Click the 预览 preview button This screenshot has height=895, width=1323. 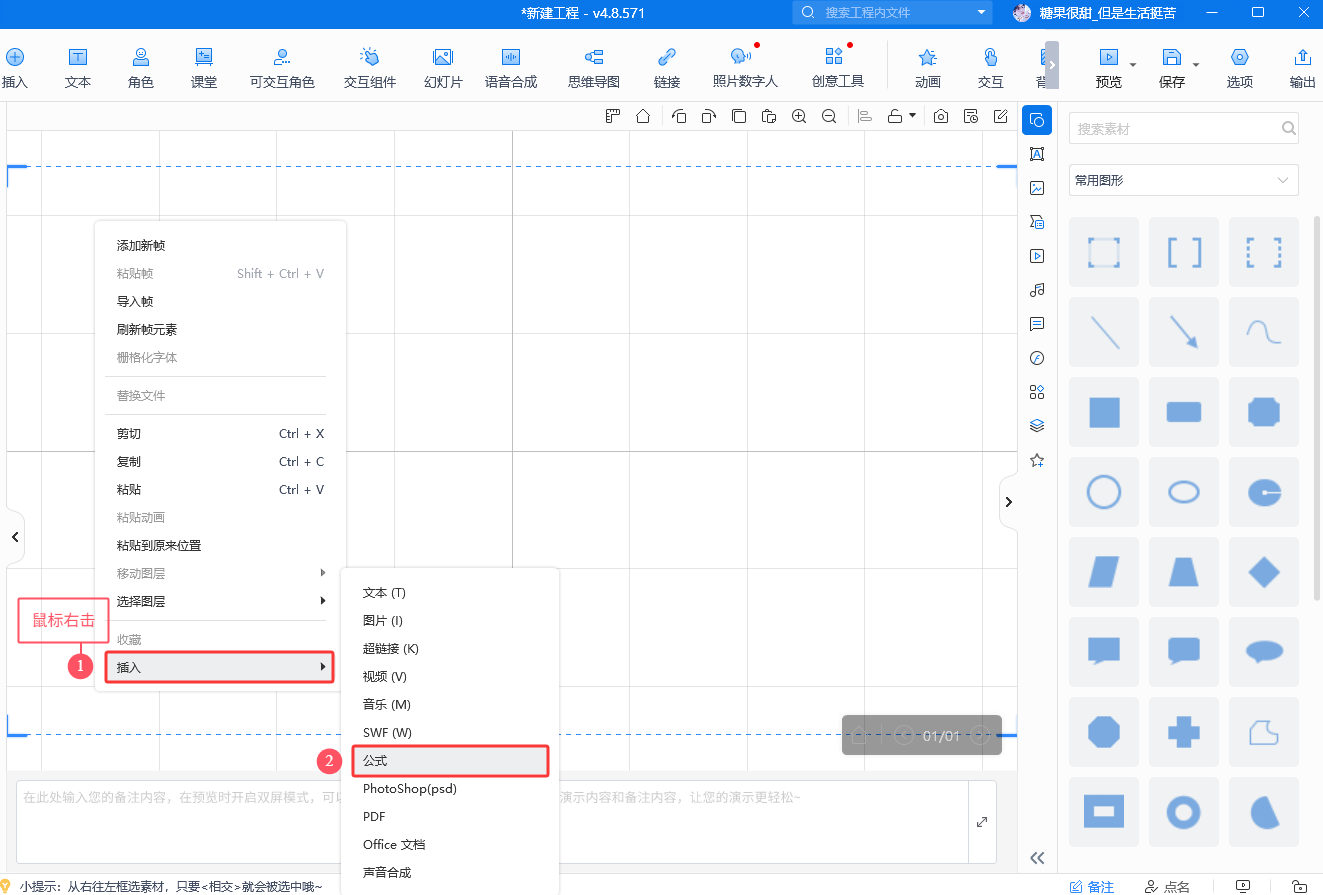tap(1108, 68)
